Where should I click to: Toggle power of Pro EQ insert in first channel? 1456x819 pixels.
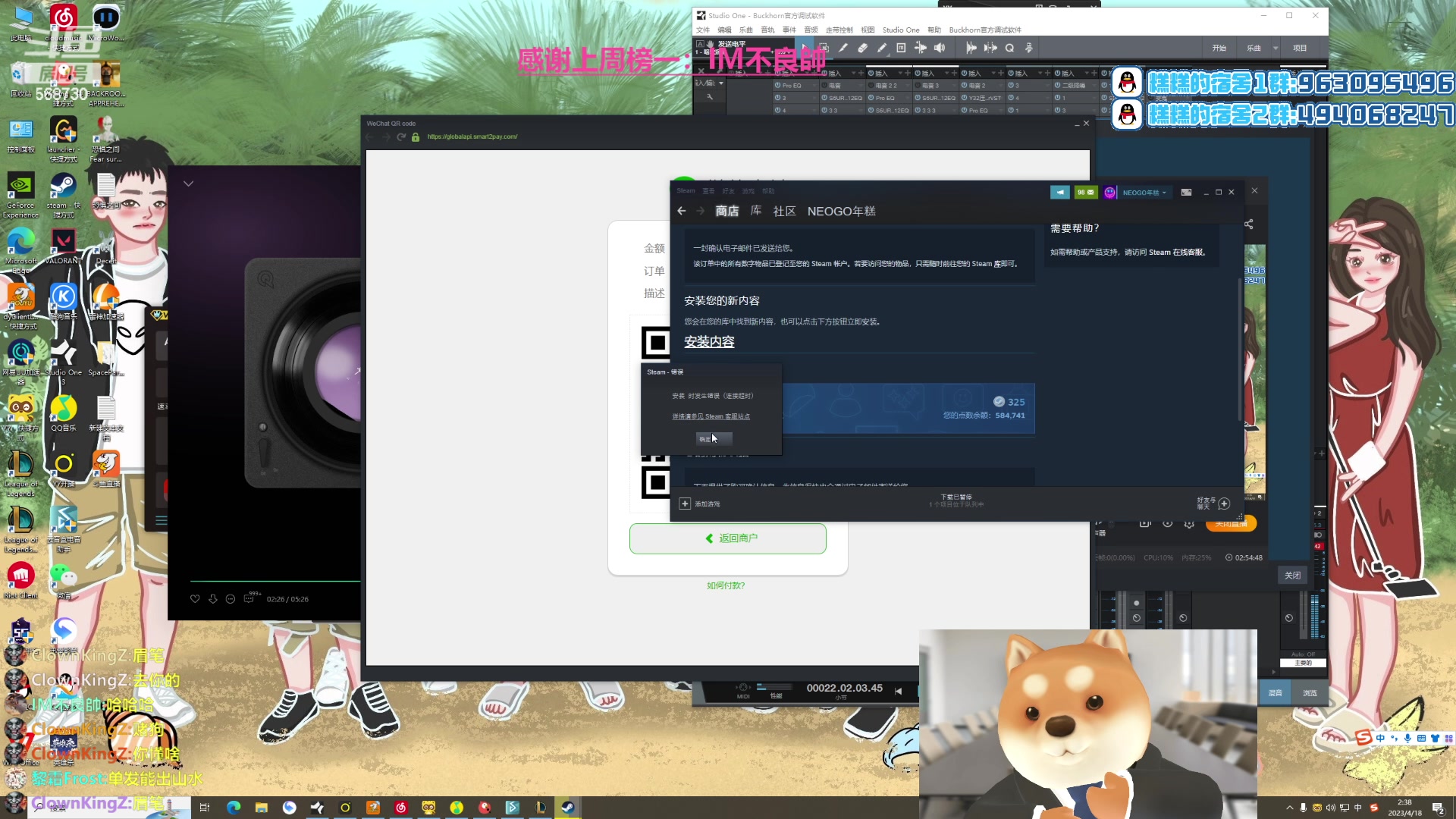pyautogui.click(x=777, y=86)
